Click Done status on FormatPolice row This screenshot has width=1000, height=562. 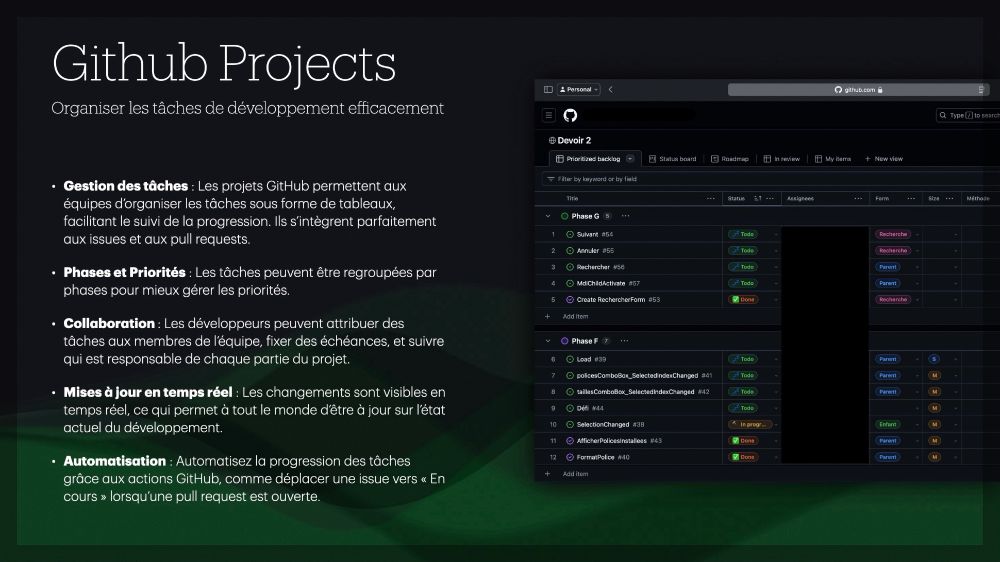pyautogui.click(x=743, y=457)
